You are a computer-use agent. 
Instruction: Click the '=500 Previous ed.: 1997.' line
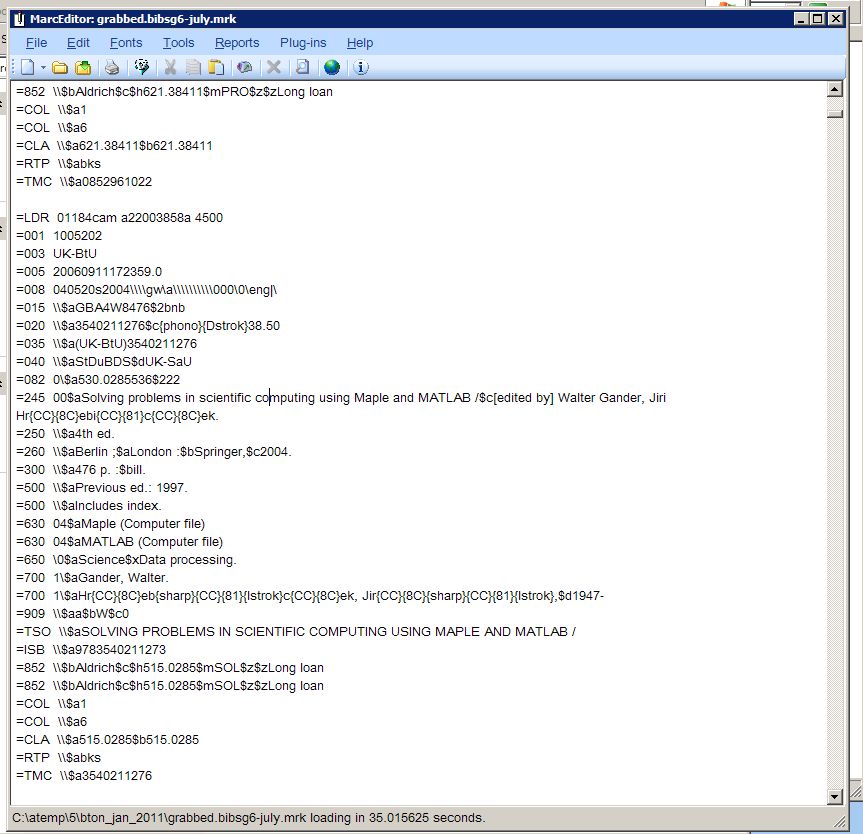pyautogui.click(x=102, y=487)
